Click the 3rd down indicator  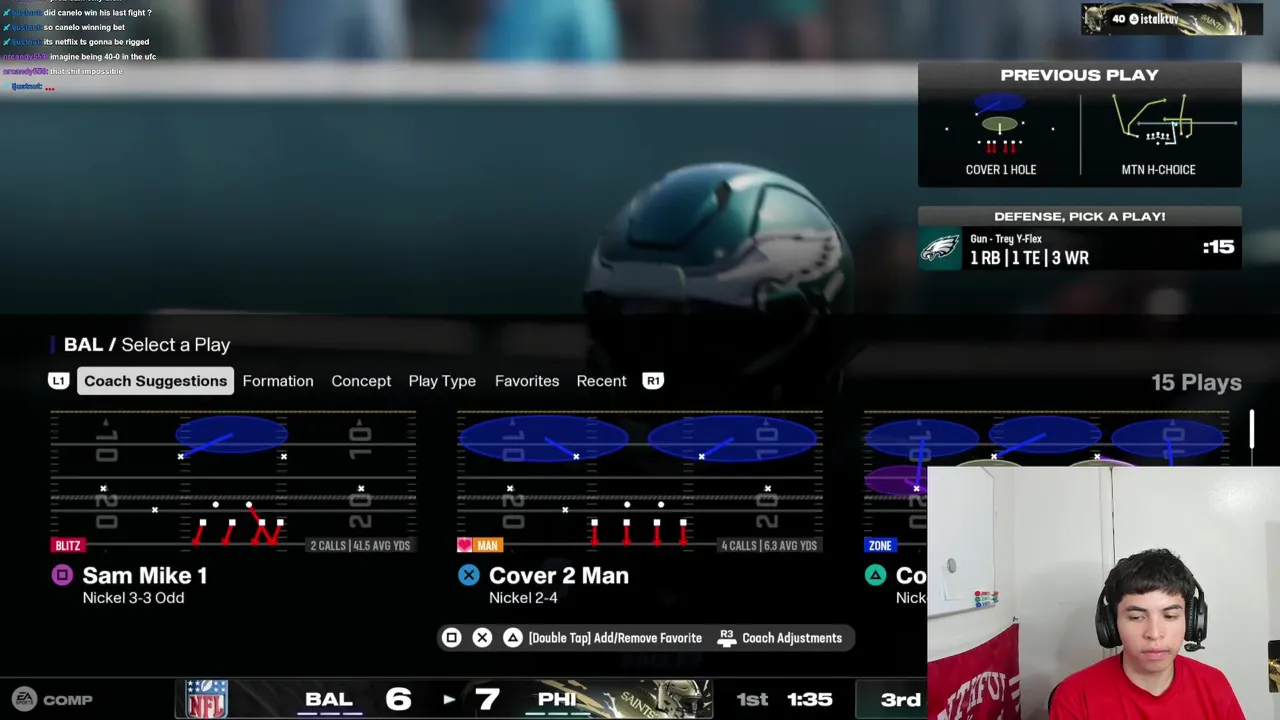[x=900, y=700]
